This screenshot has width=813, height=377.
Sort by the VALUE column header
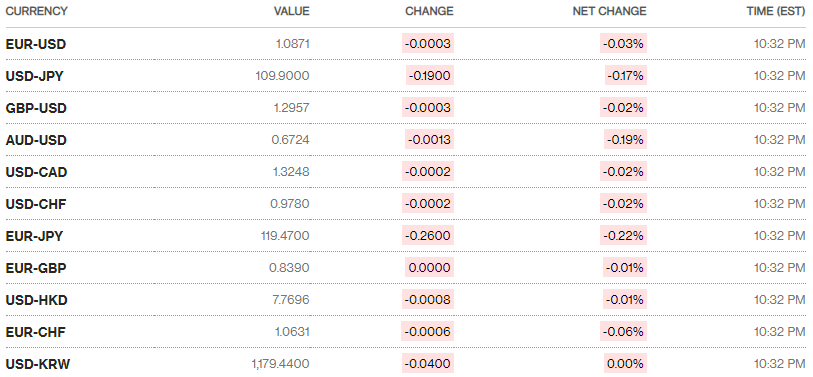(291, 11)
